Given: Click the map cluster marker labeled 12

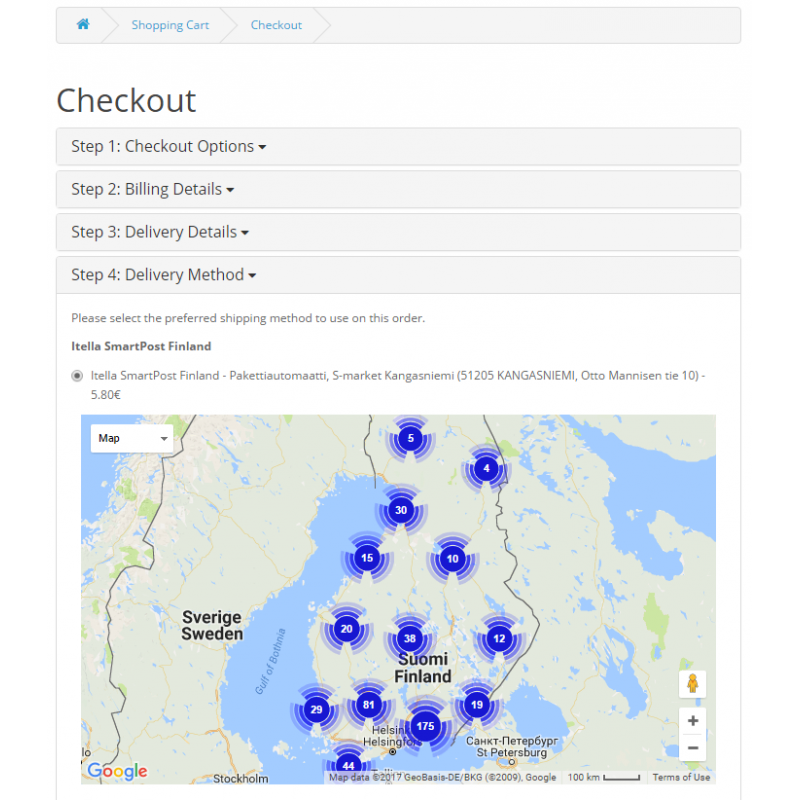Looking at the screenshot, I should (499, 639).
